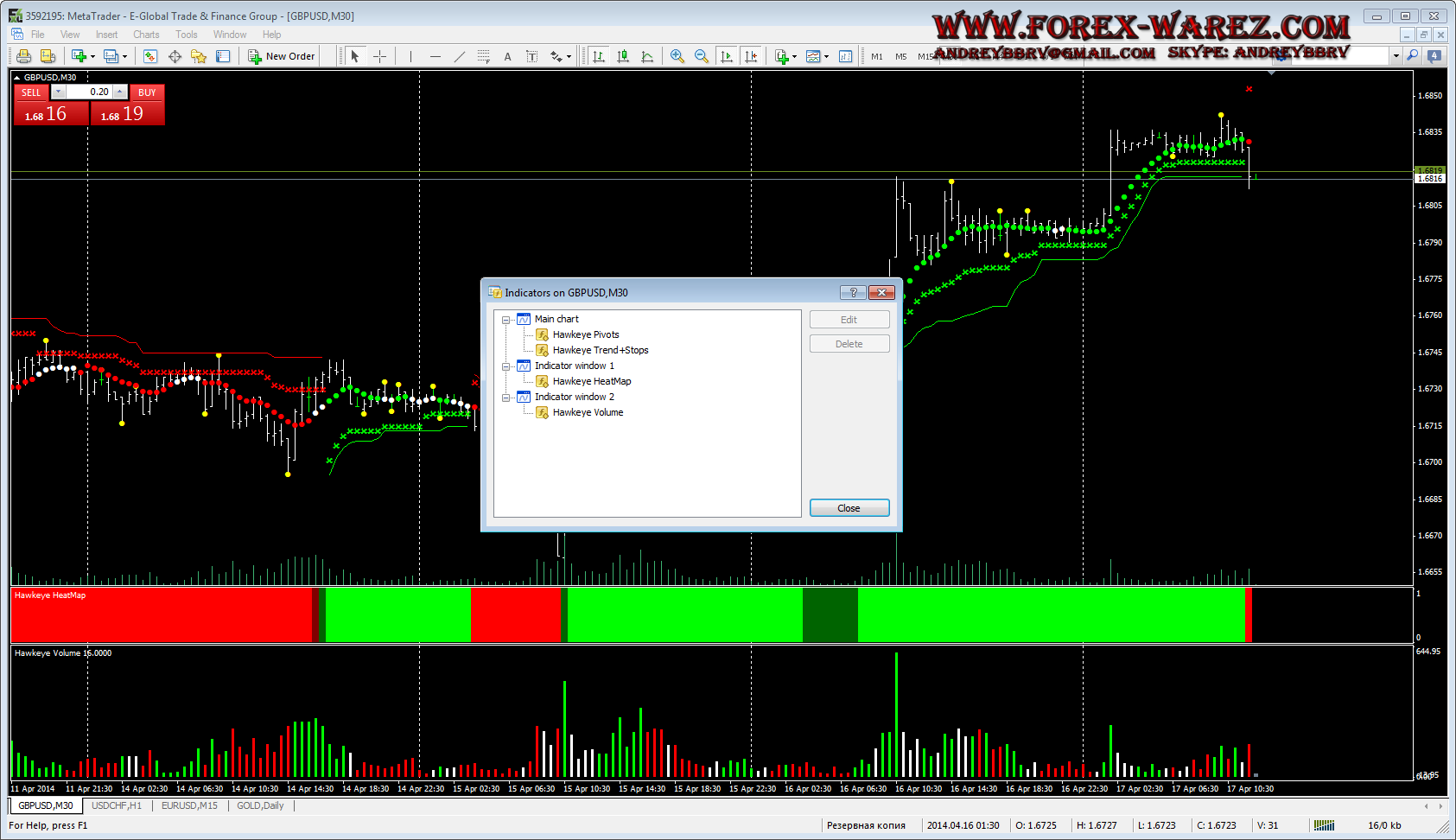Image resolution: width=1456 pixels, height=840 pixels.
Task: Open the Charts menu
Action: (x=146, y=35)
